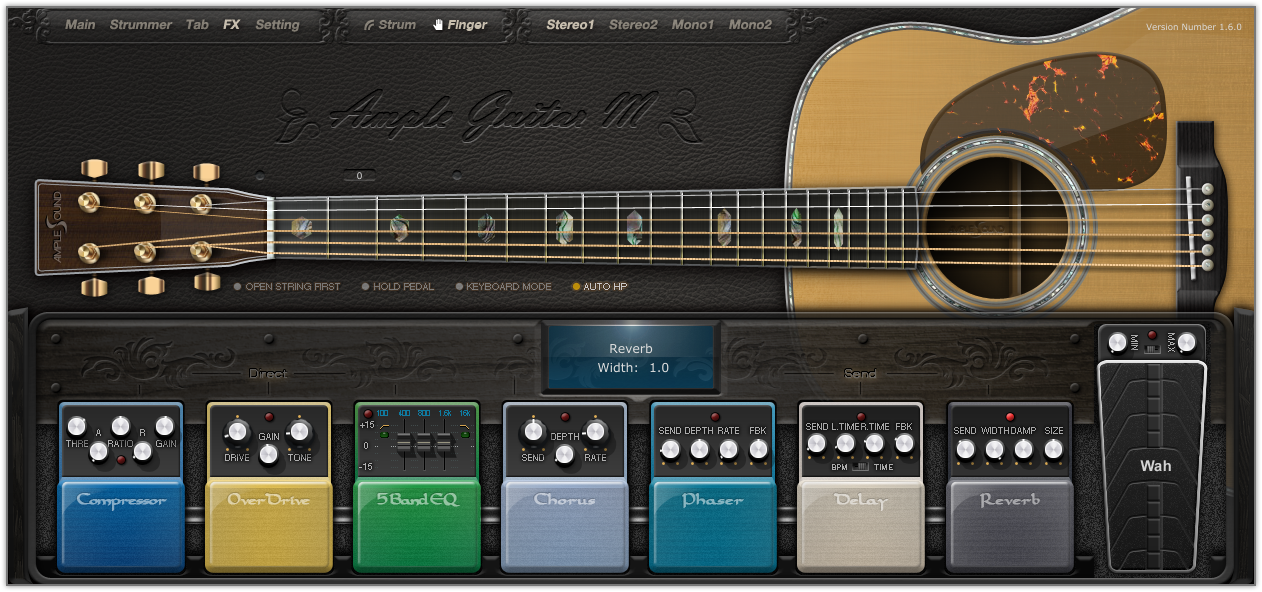Toggle the Chorus power LED

565,417
